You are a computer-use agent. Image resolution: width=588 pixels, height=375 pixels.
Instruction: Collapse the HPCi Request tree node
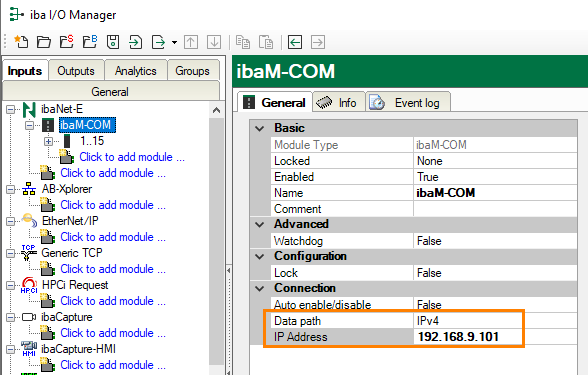point(10,285)
